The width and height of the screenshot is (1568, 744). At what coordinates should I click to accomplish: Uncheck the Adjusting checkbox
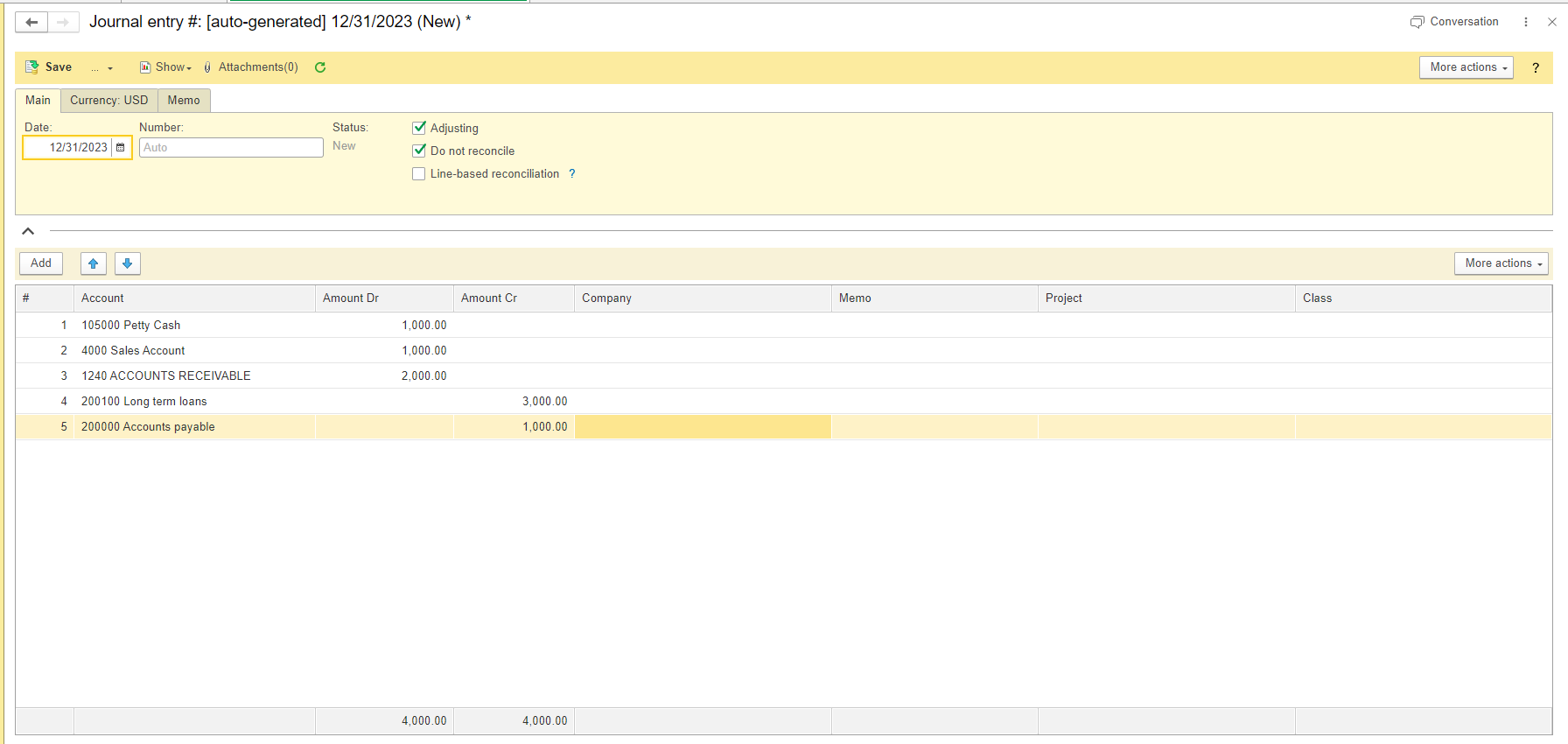pos(419,128)
